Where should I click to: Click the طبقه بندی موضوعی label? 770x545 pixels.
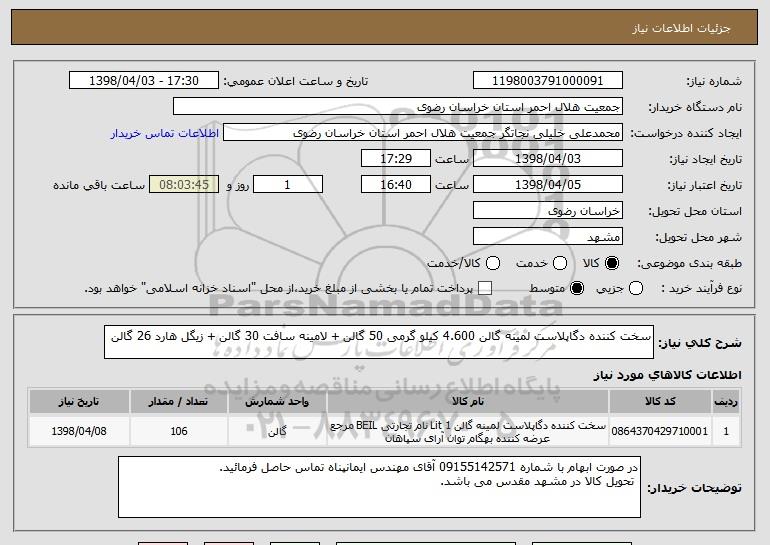(689, 264)
